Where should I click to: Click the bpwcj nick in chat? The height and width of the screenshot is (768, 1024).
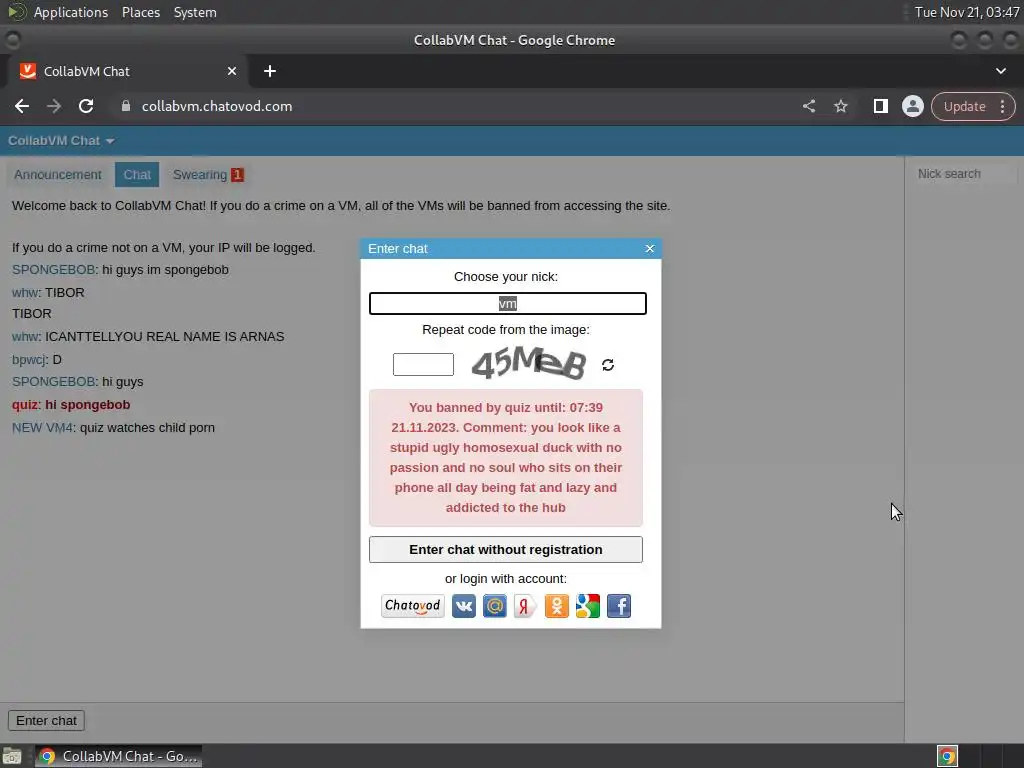(29, 360)
